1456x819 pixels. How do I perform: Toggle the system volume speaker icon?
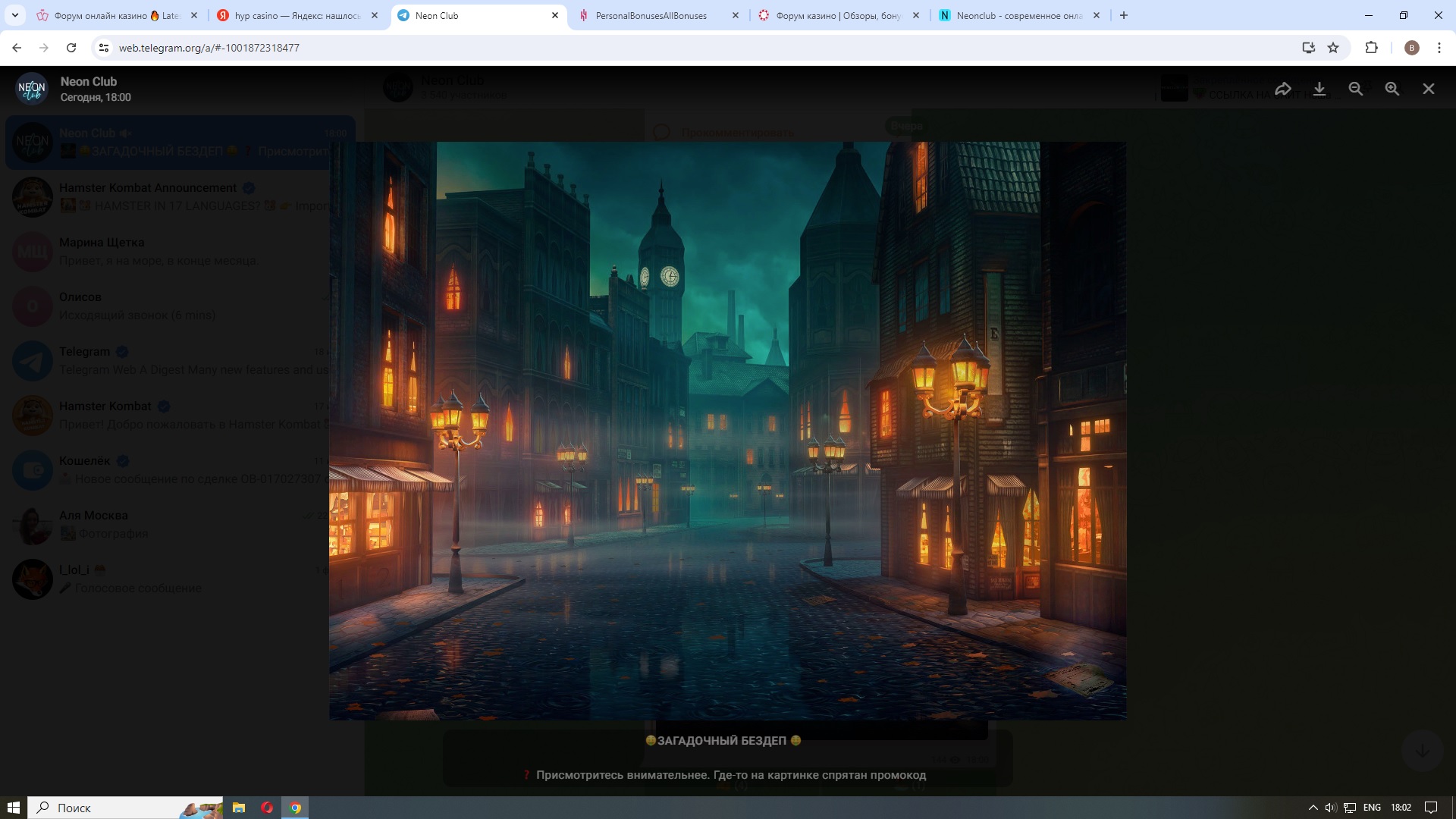(x=1330, y=808)
